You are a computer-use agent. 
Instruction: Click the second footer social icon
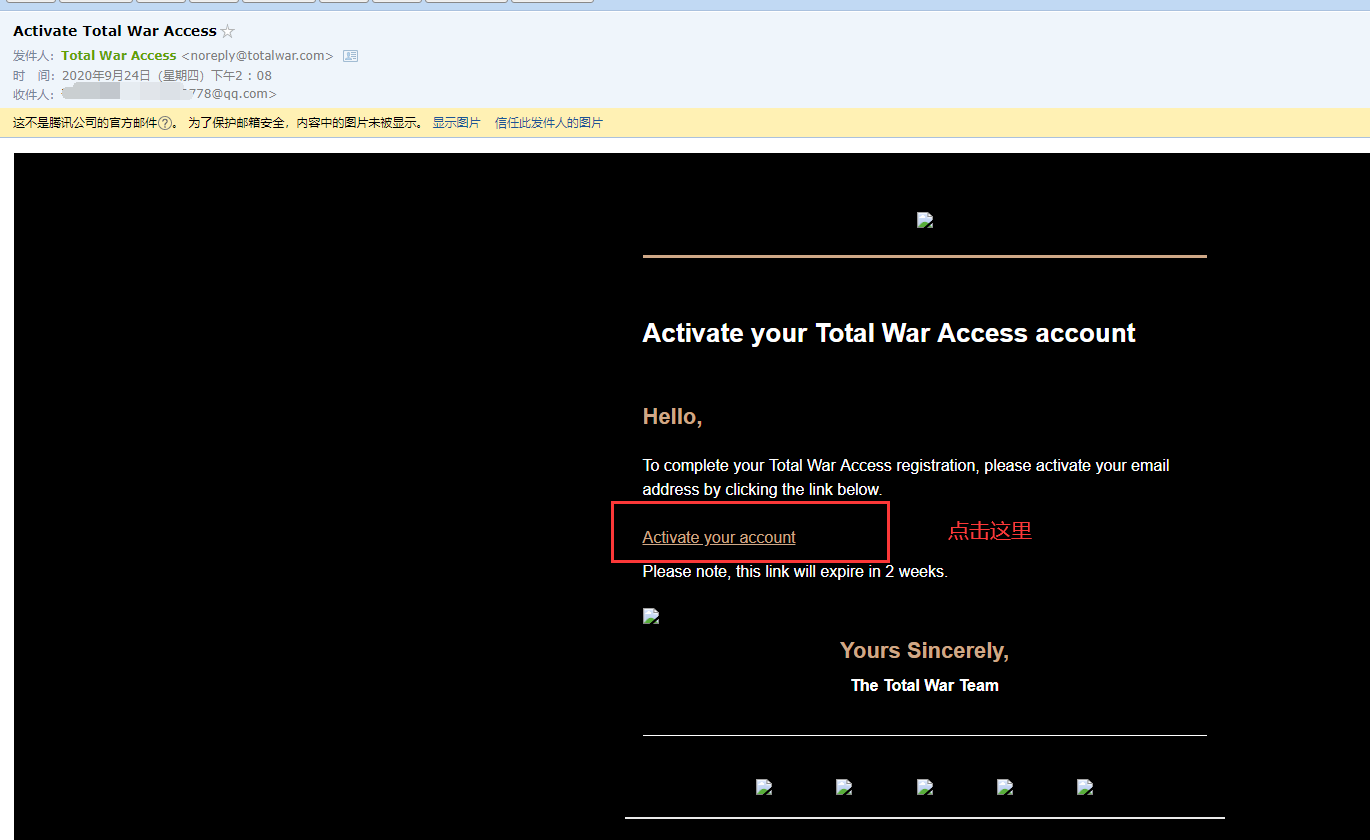click(844, 787)
